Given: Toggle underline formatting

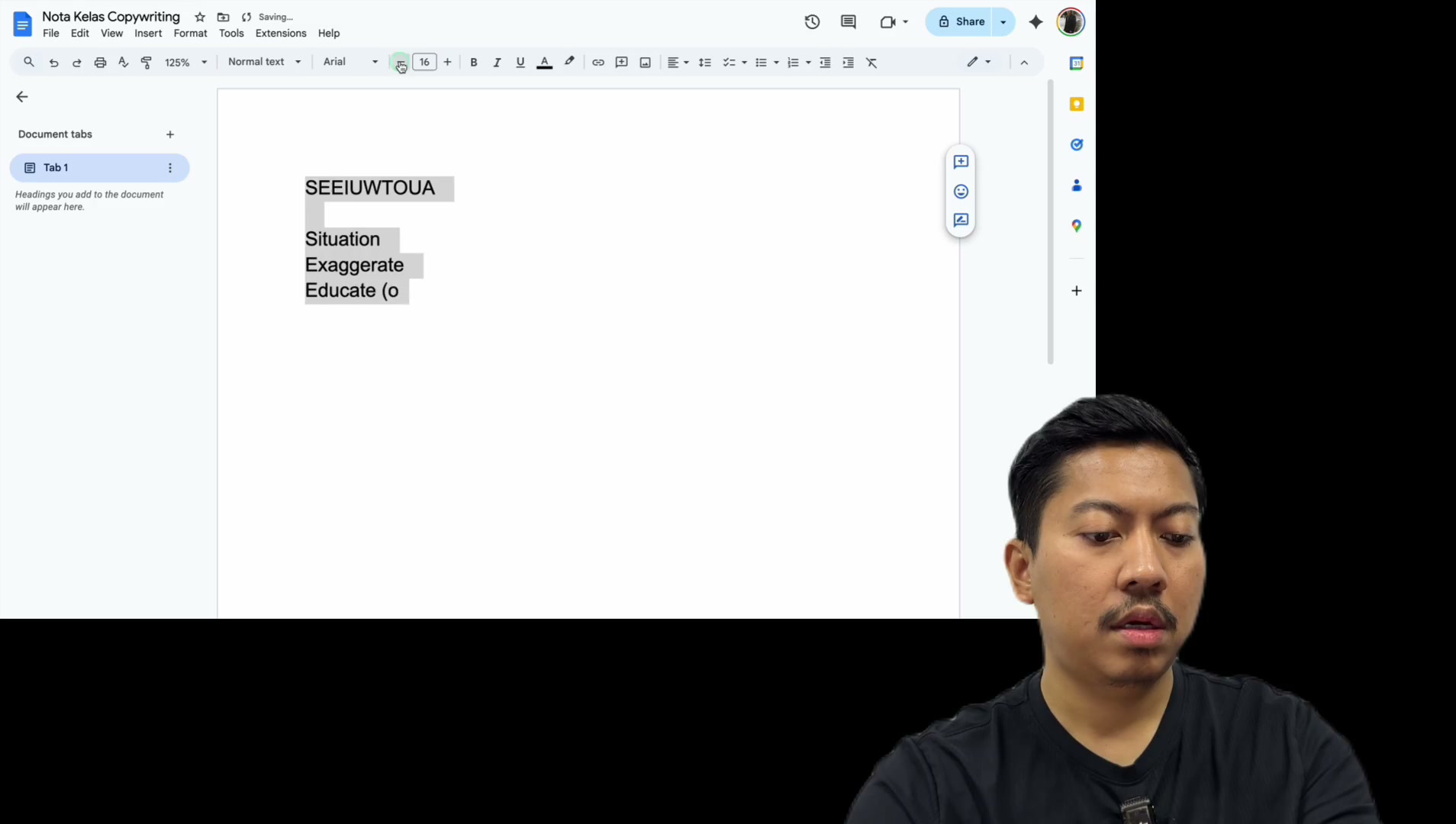Looking at the screenshot, I should 520,63.
